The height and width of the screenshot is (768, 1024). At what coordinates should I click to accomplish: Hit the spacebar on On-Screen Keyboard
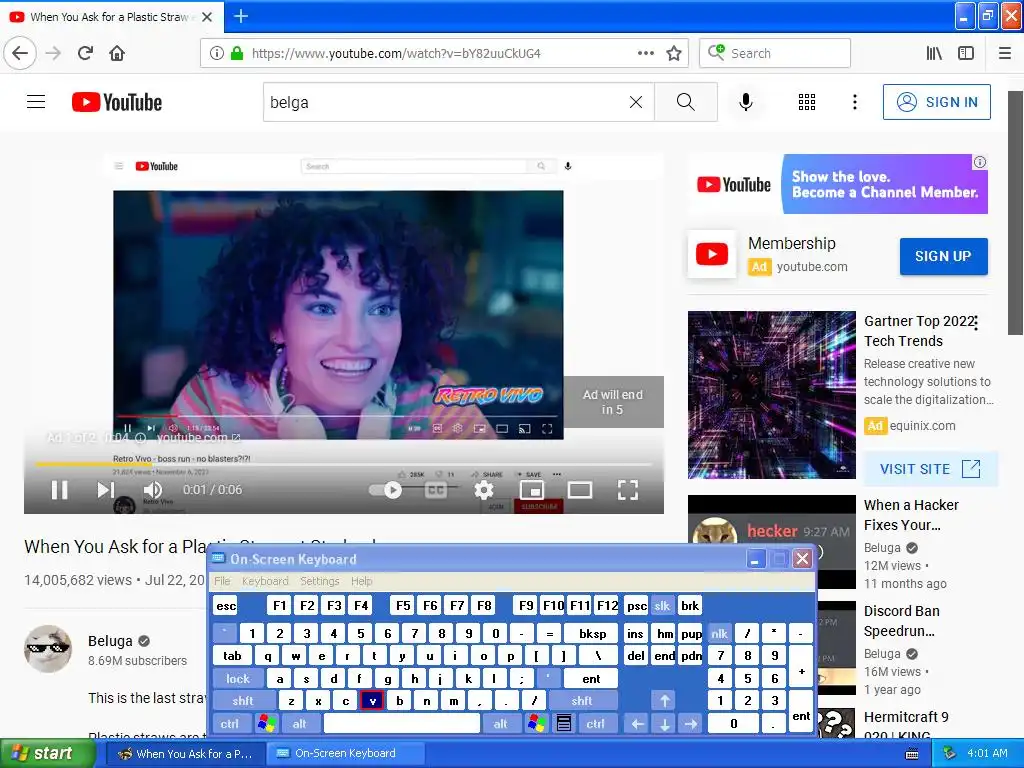[402, 724]
